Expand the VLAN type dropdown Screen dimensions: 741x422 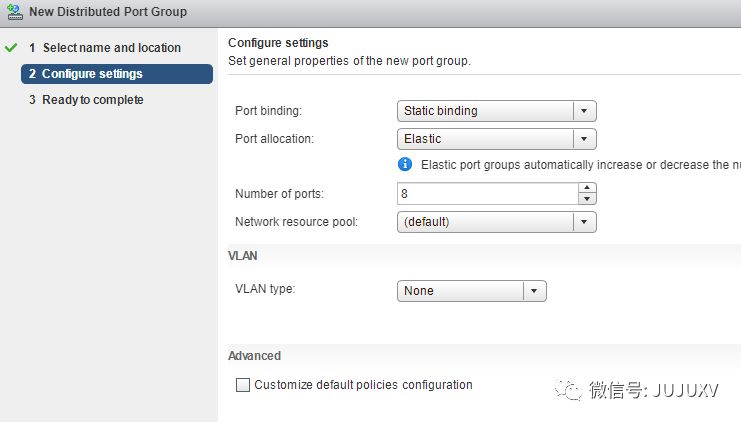tap(535, 291)
